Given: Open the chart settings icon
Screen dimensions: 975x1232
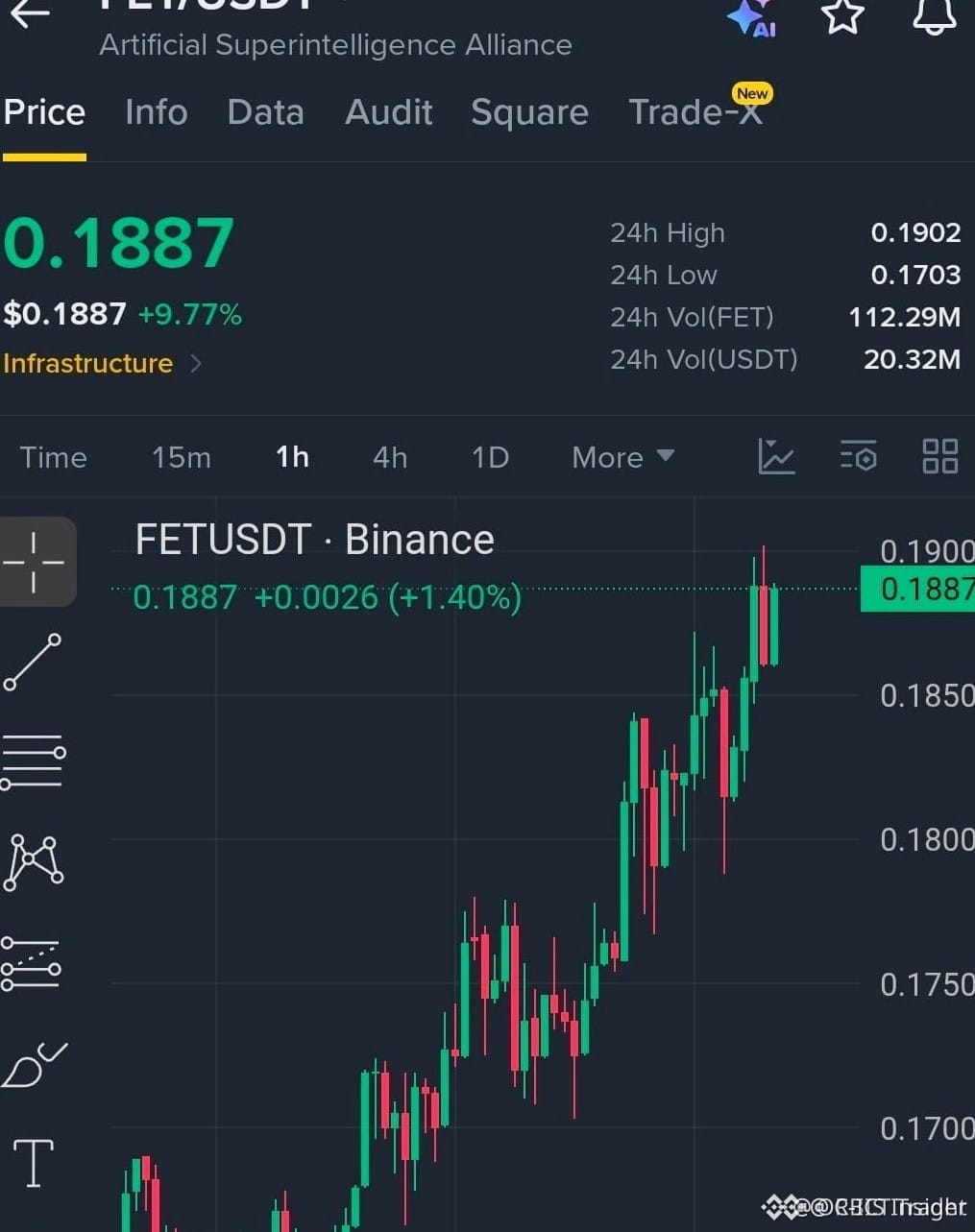Looking at the screenshot, I should point(858,456).
